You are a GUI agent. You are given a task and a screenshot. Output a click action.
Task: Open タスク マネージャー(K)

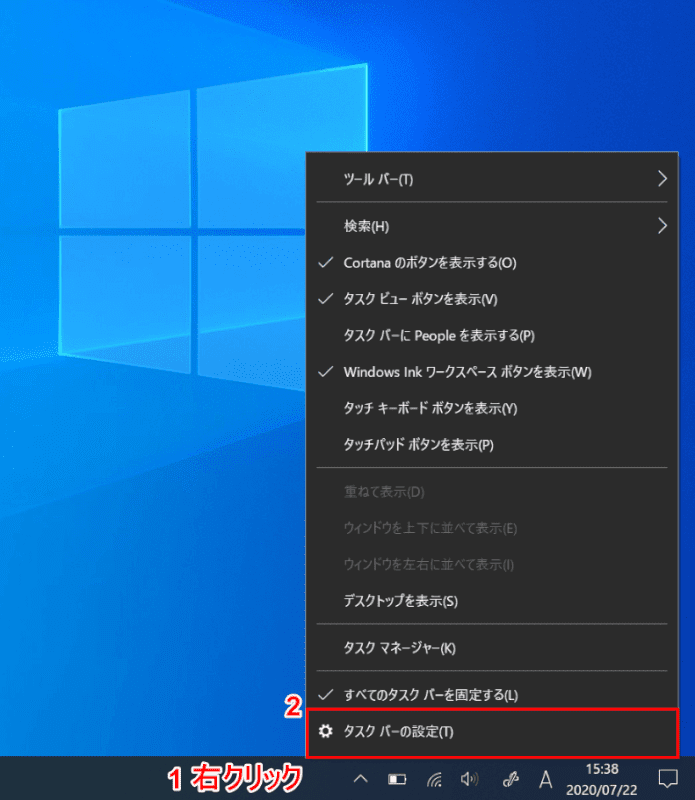(x=492, y=648)
